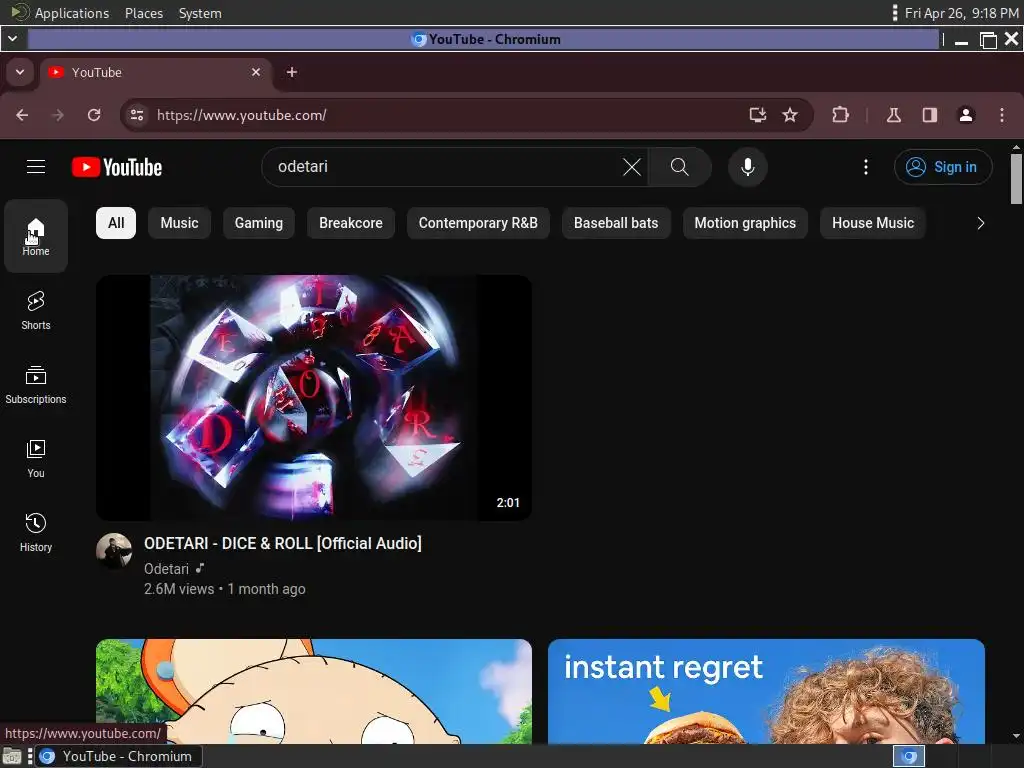Play the DICE & ROLL video thumbnail

point(313,398)
